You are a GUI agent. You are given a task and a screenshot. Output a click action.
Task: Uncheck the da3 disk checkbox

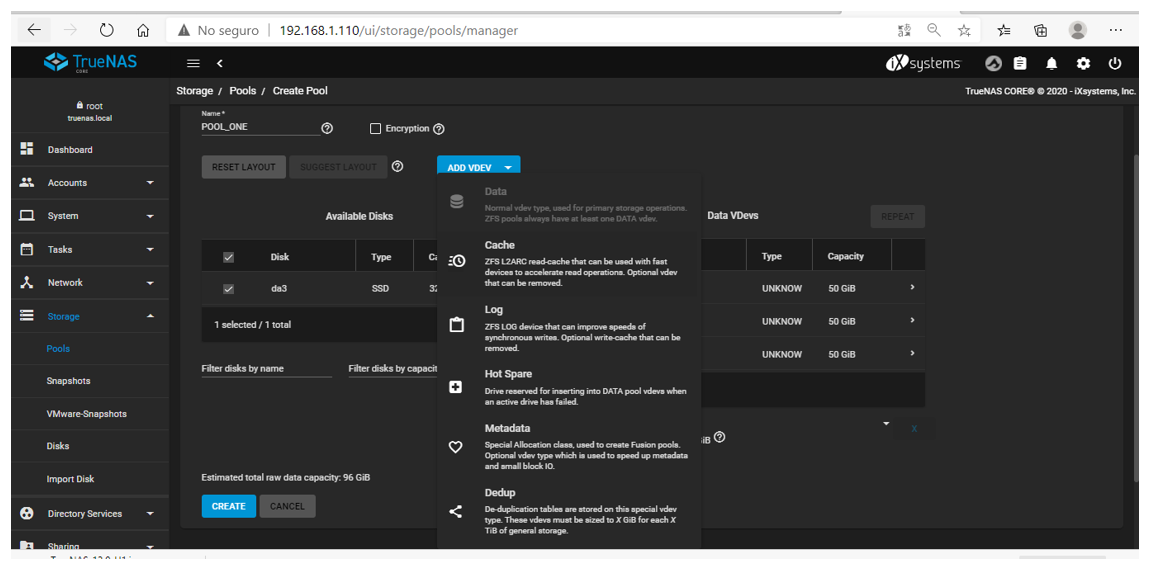tap(228, 289)
